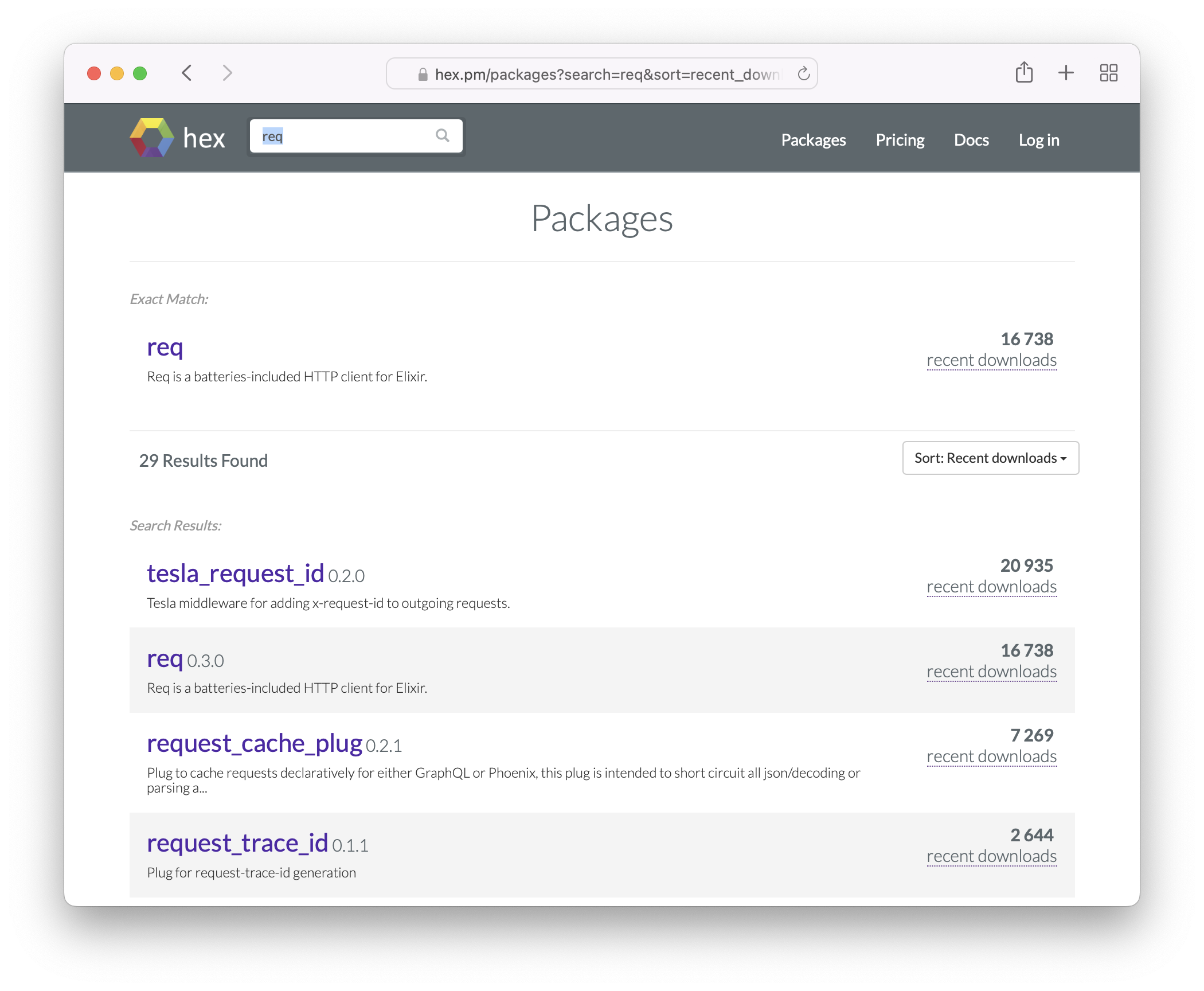The height and width of the screenshot is (991, 1204).
Task: Click the padlock icon in the address bar
Action: (423, 74)
